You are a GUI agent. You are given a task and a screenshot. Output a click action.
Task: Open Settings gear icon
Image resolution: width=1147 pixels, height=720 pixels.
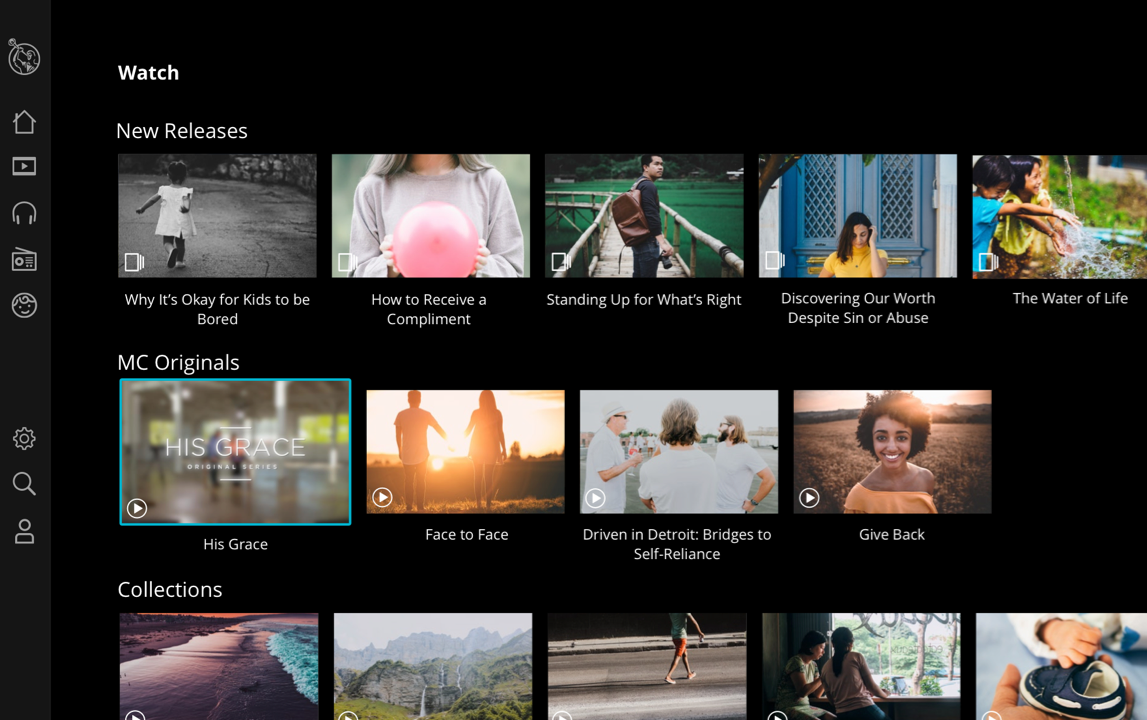coord(24,438)
